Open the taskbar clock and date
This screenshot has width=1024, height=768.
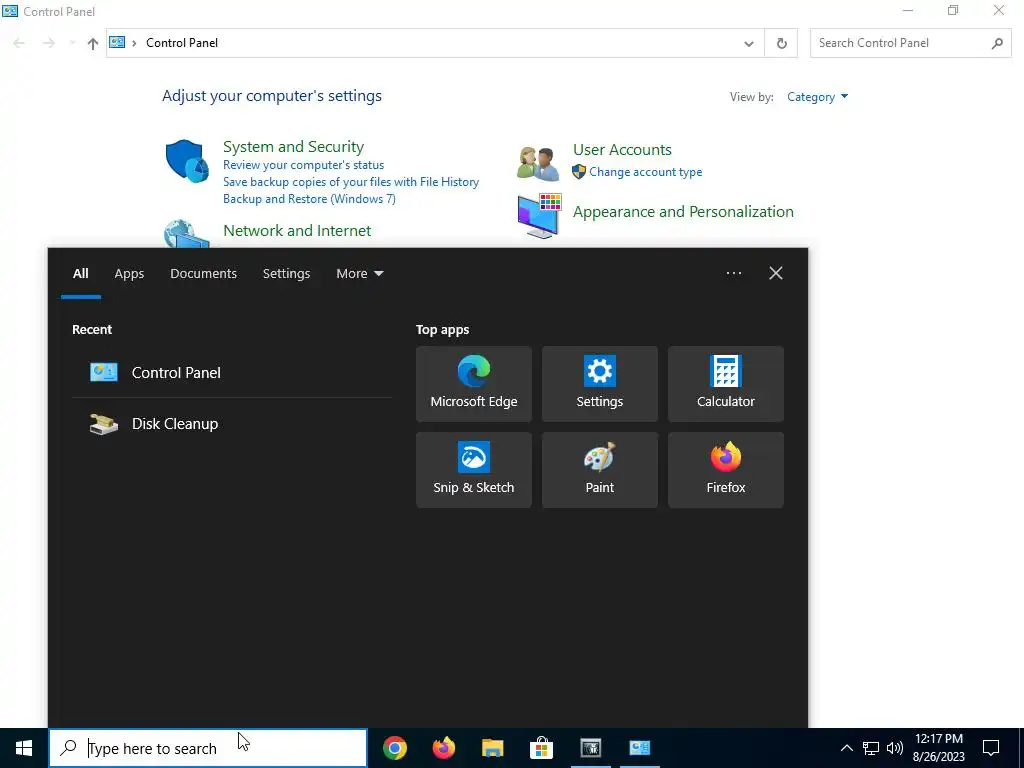coord(938,748)
